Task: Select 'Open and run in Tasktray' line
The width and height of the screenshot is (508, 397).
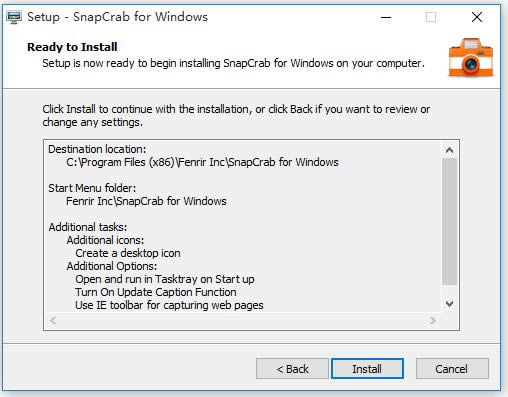Action: click(165, 279)
